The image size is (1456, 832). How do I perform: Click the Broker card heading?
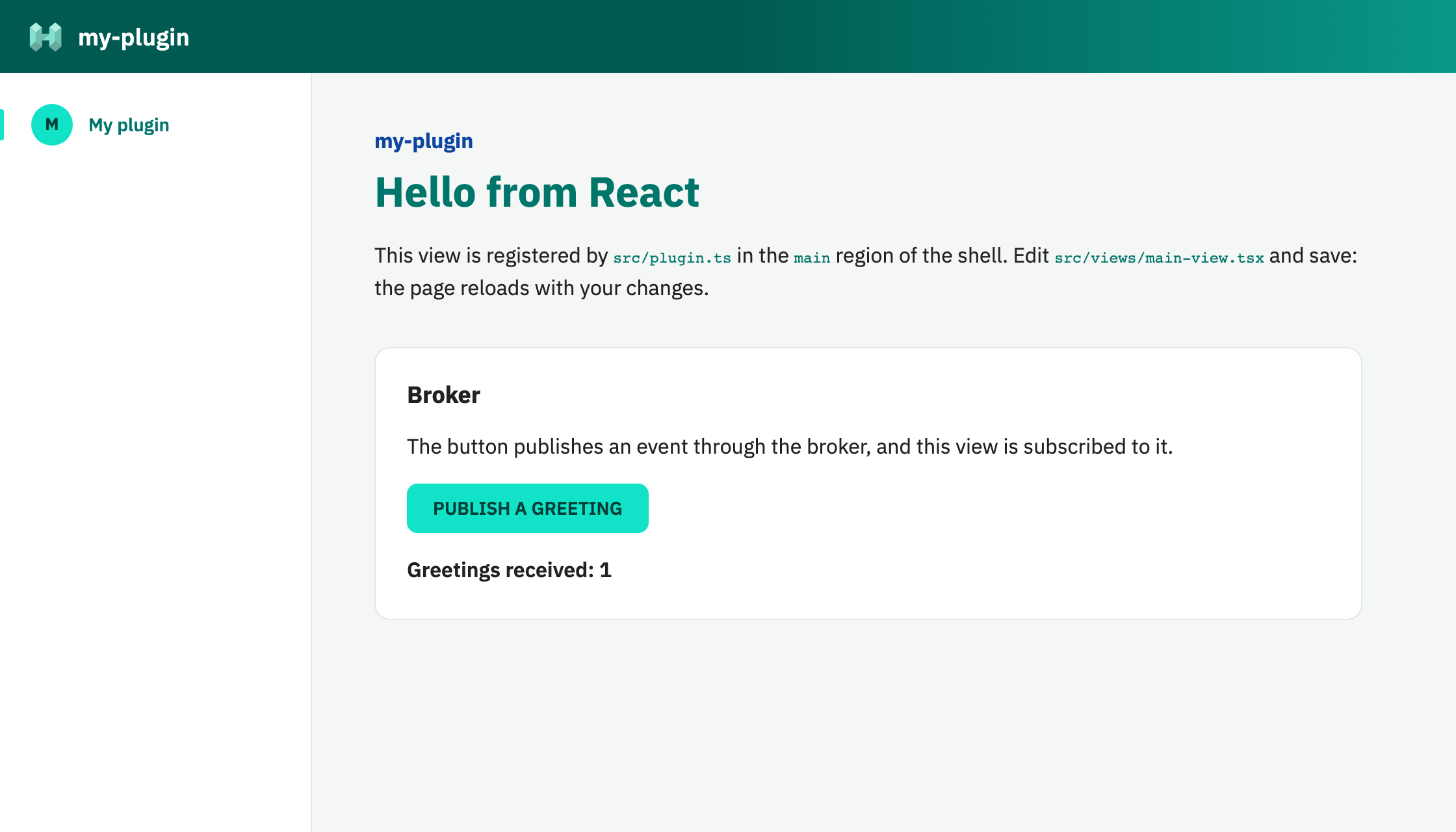click(443, 395)
